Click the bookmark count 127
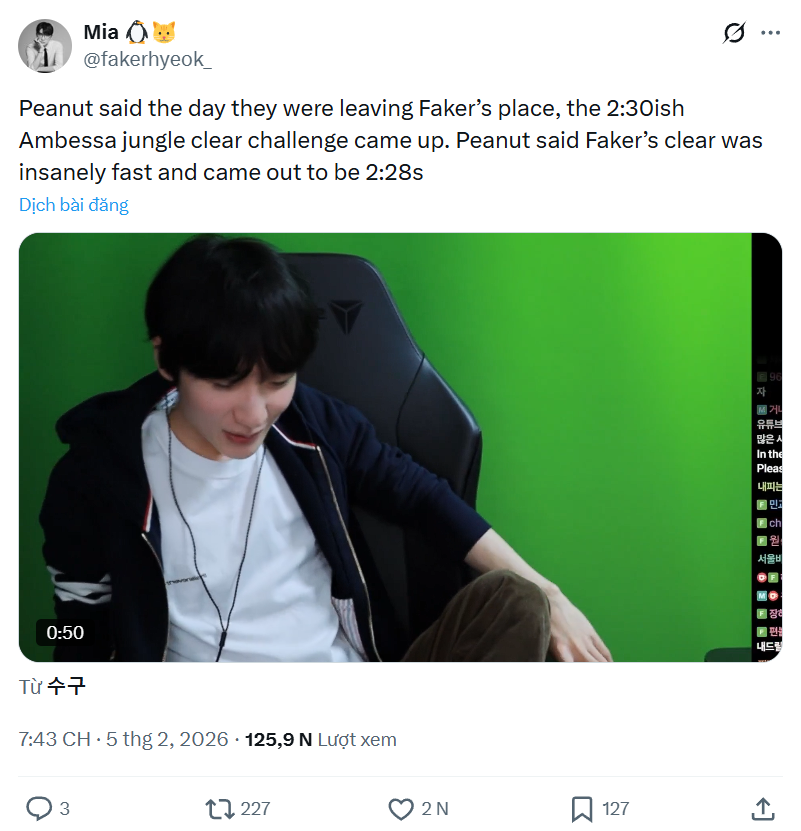This screenshot has width=801, height=831. tap(616, 808)
